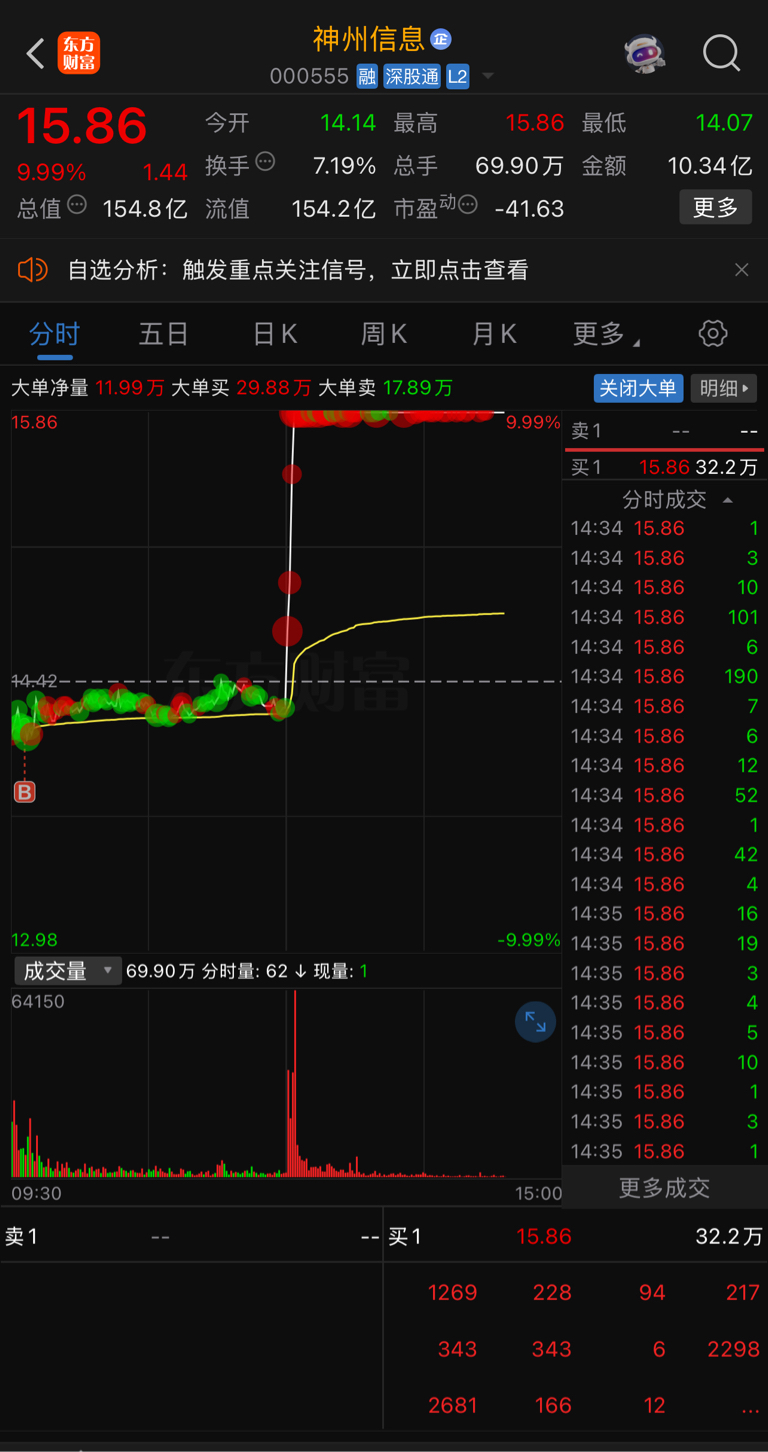Tap the bottom 卖1 order row
Image resolution: width=768 pixels, height=1452 pixels.
pyautogui.click(x=192, y=1236)
